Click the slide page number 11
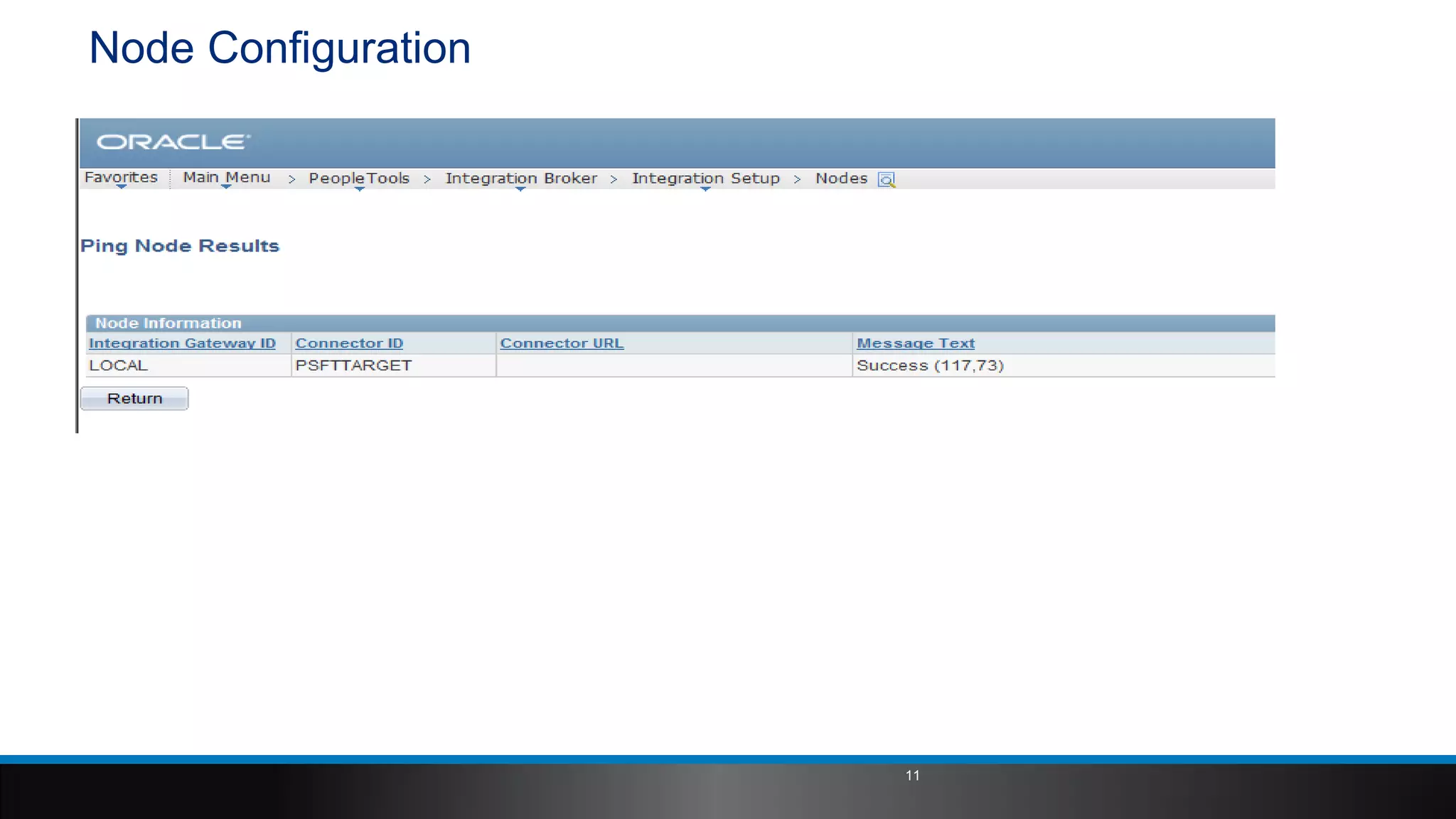Image resolution: width=1456 pixels, height=819 pixels. 913,776
